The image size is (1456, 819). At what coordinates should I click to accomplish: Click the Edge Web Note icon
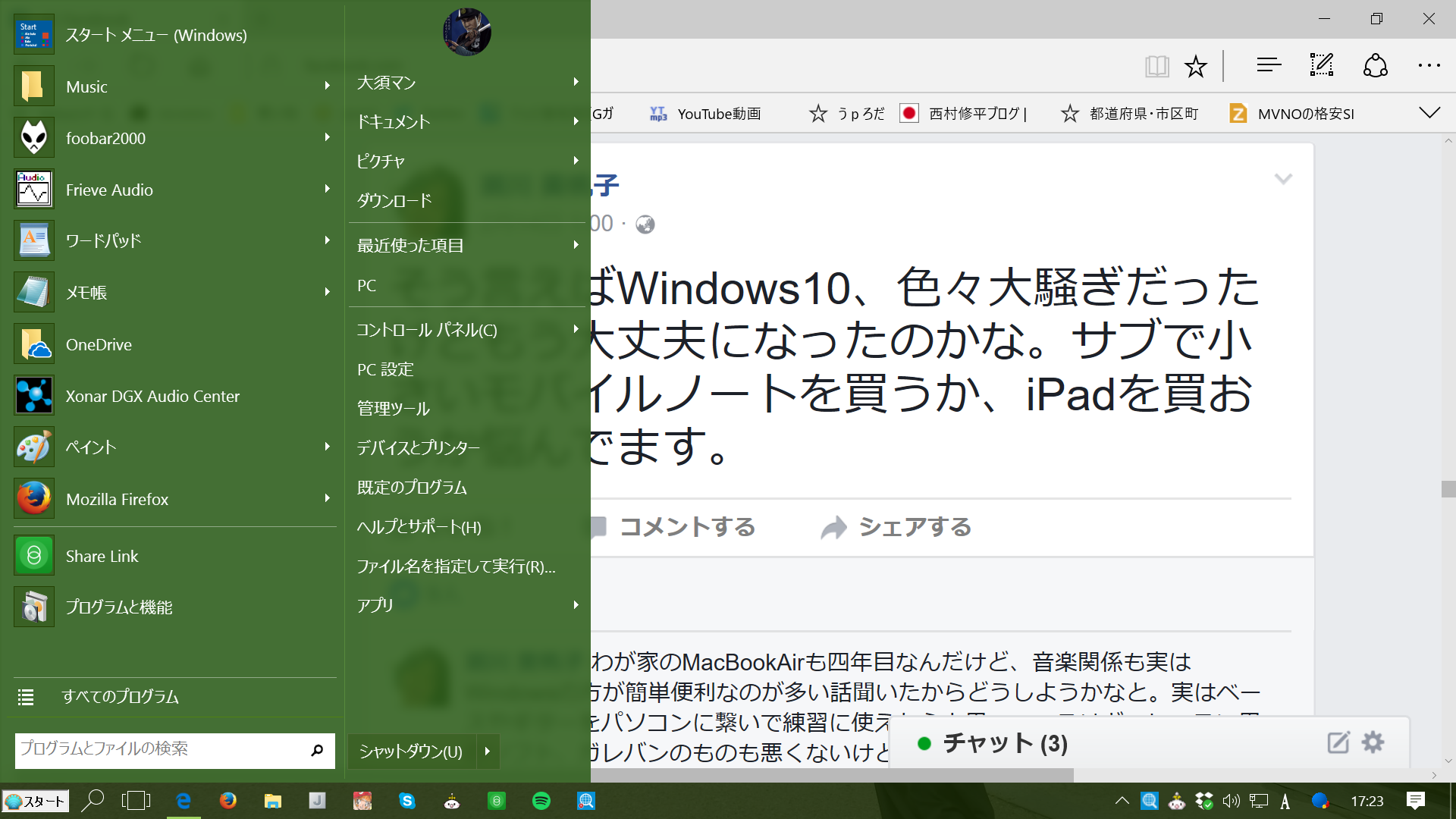pyautogui.click(x=1322, y=66)
